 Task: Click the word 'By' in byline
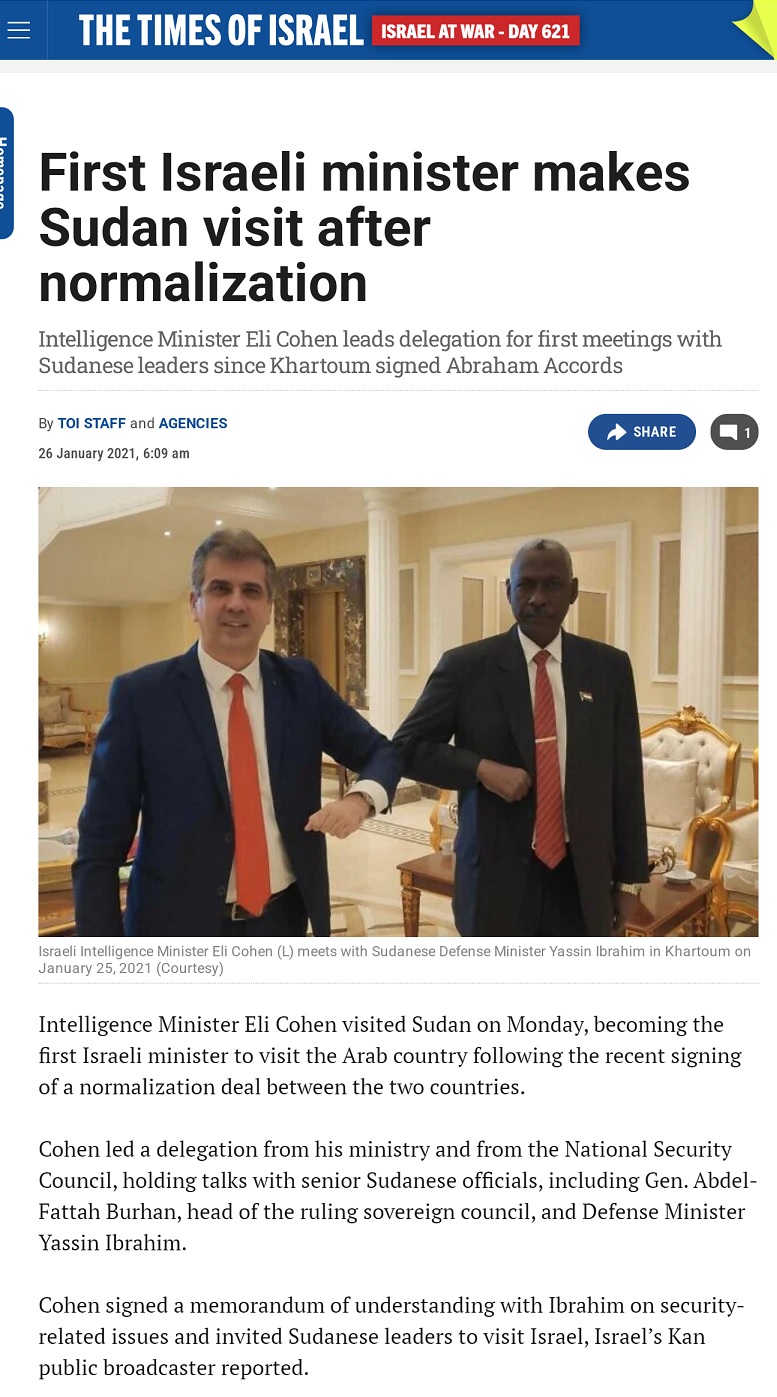click(x=46, y=423)
